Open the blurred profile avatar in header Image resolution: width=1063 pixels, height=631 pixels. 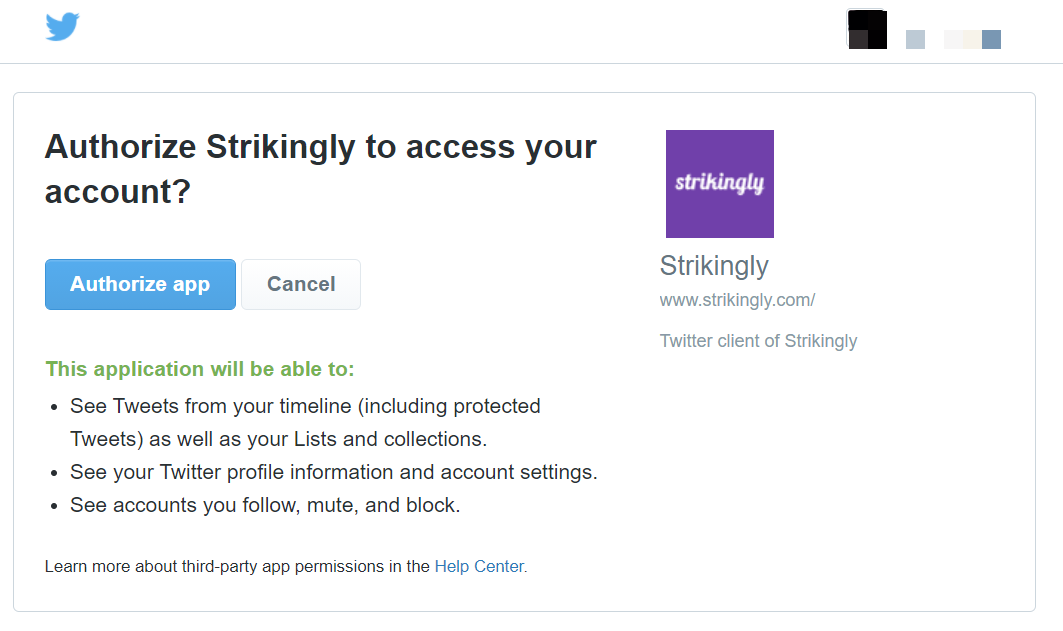click(x=867, y=29)
